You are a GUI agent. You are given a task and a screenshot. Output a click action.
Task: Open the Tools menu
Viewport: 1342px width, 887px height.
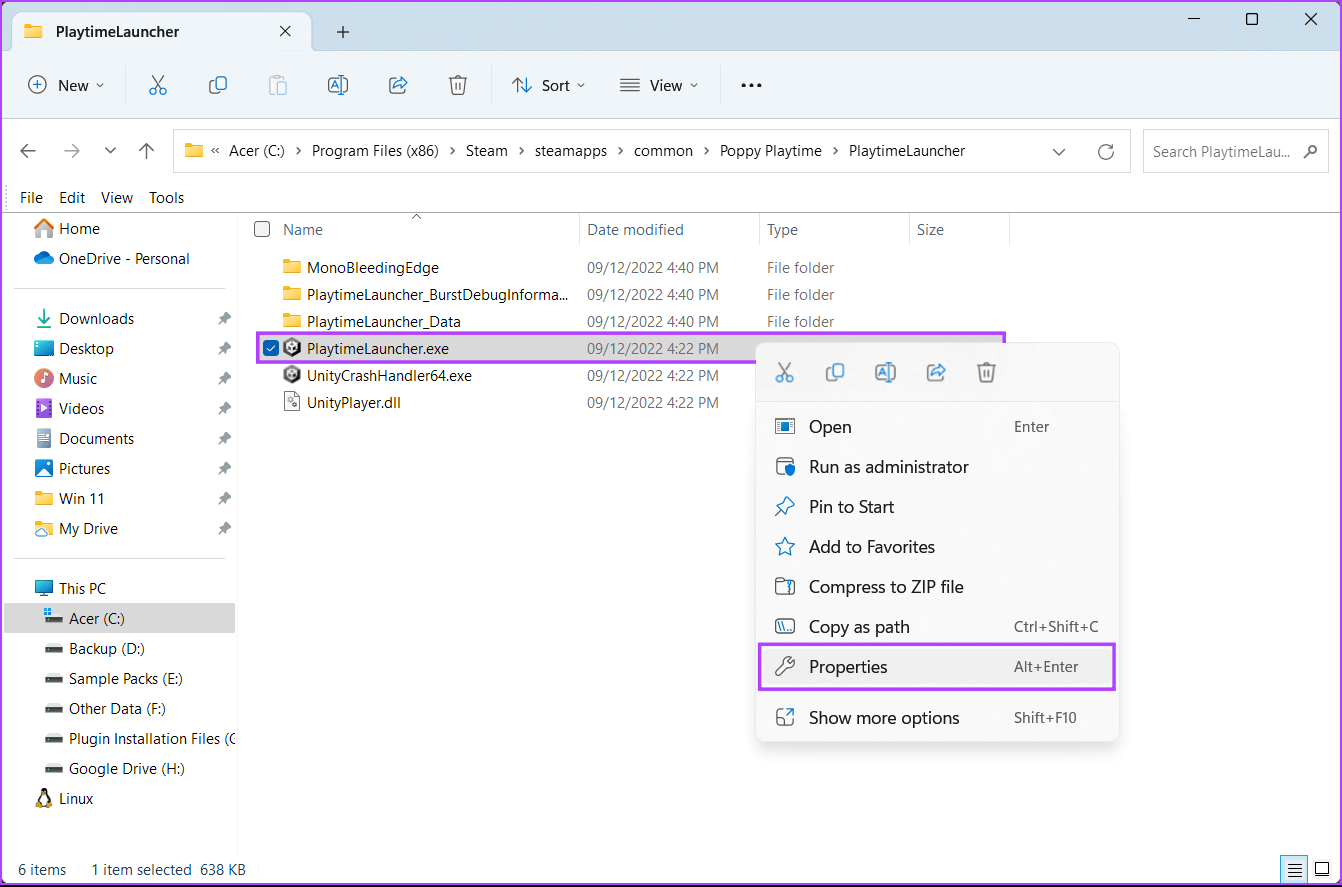tap(167, 197)
